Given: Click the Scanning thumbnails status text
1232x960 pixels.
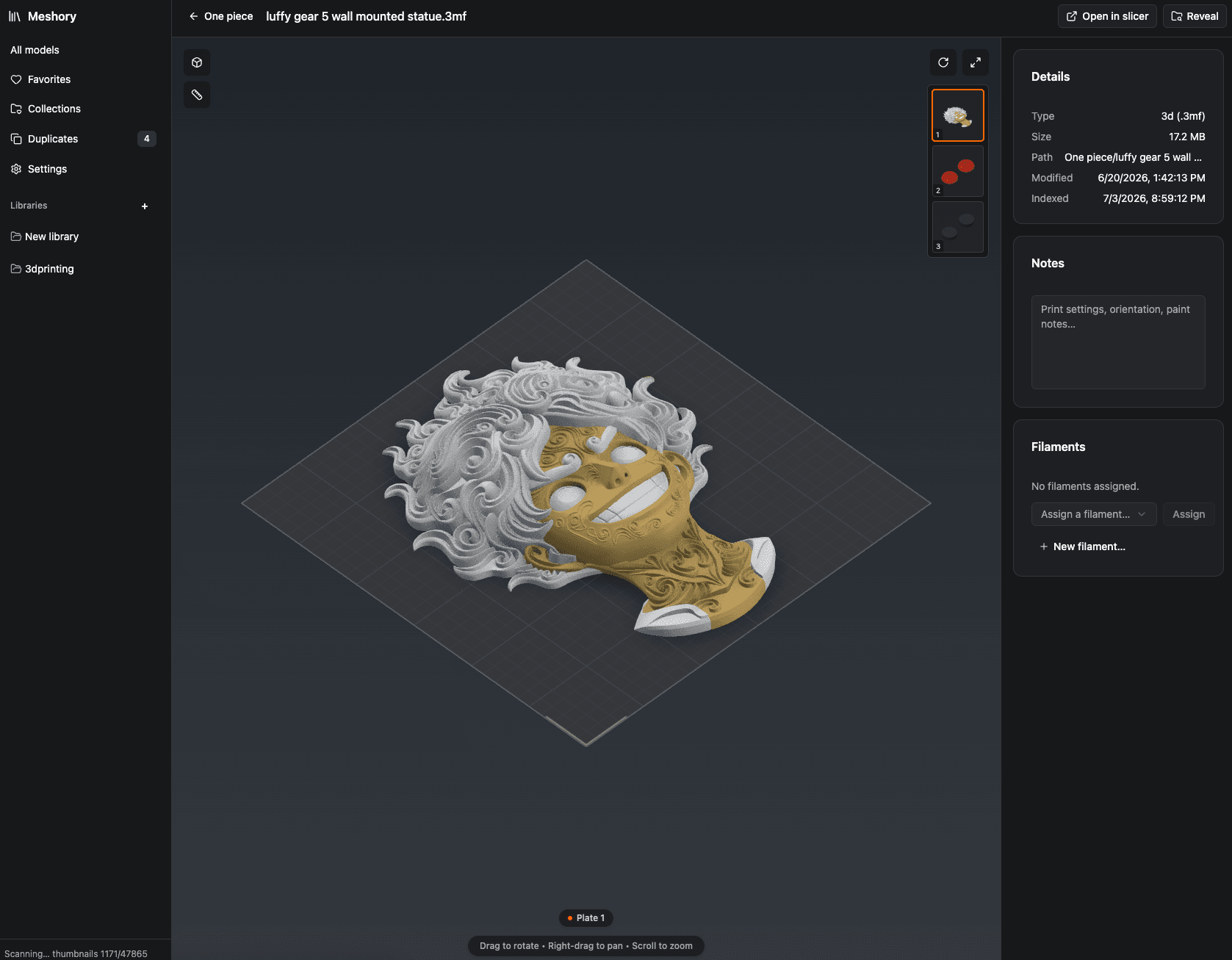Looking at the screenshot, I should [x=76, y=953].
